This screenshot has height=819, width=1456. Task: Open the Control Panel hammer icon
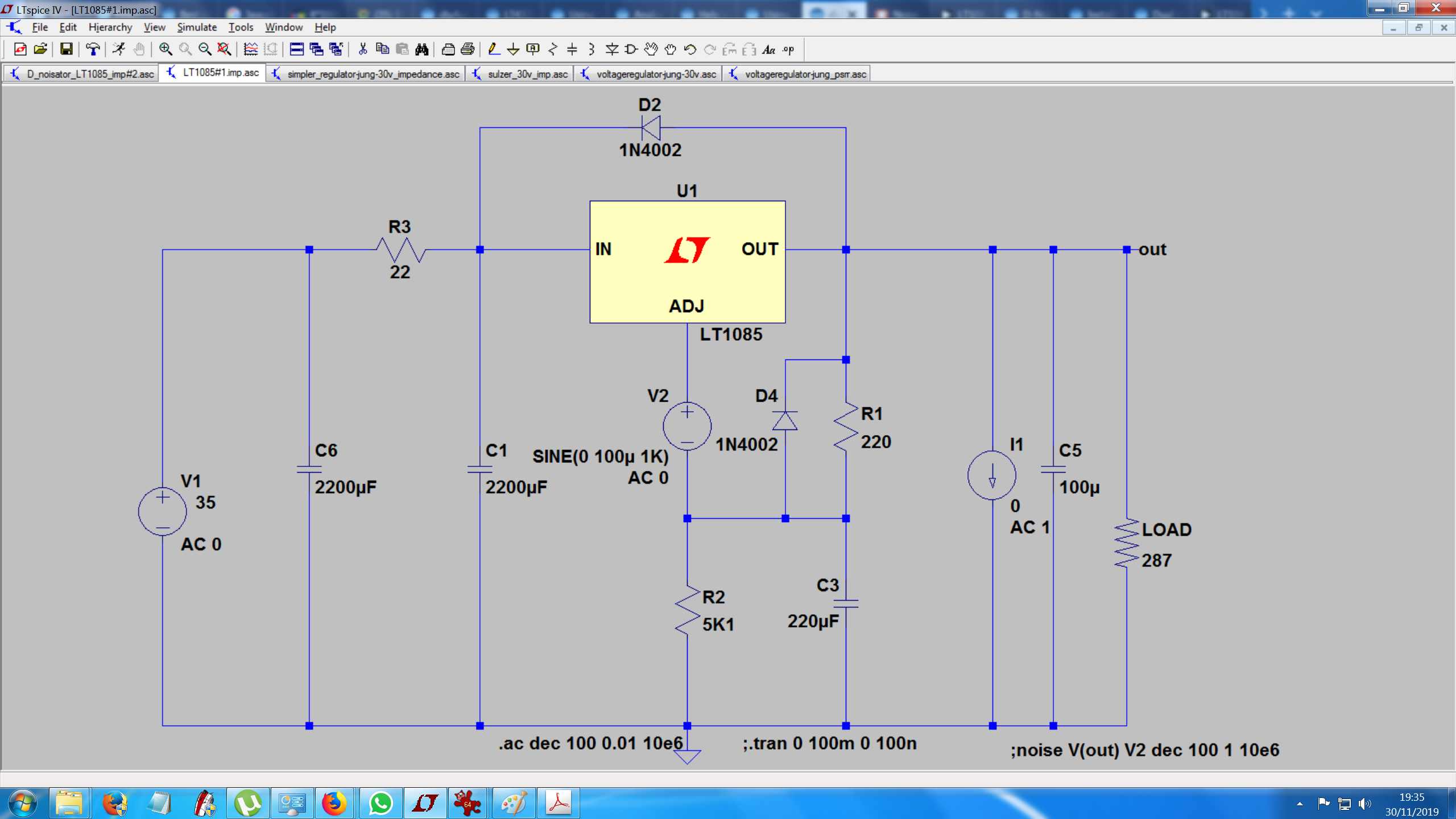[x=93, y=49]
